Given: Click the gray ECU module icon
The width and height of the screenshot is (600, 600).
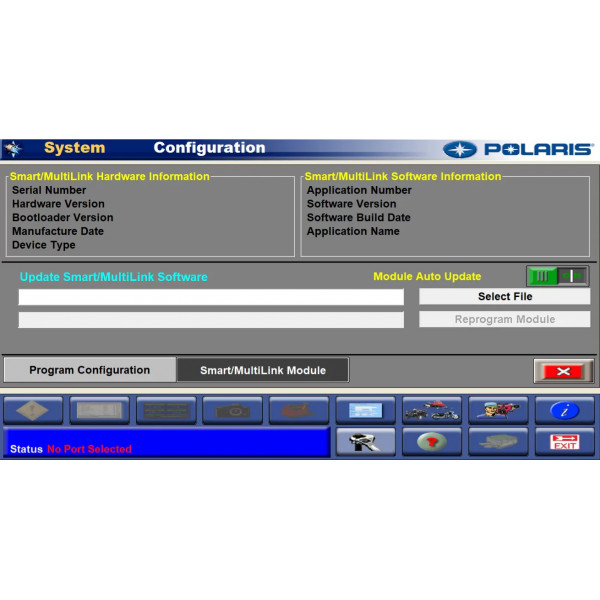Looking at the screenshot, I should tap(498, 442).
